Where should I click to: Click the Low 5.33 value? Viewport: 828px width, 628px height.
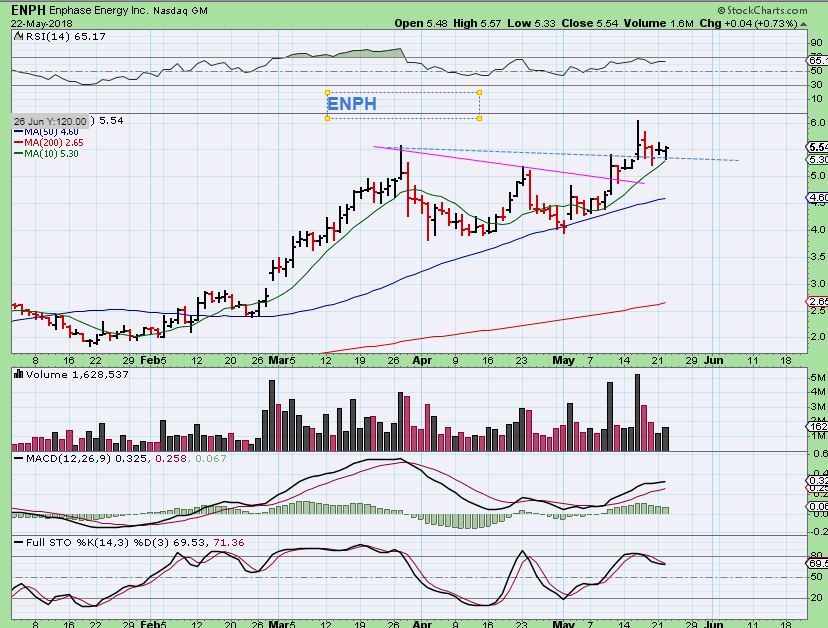(x=532, y=23)
